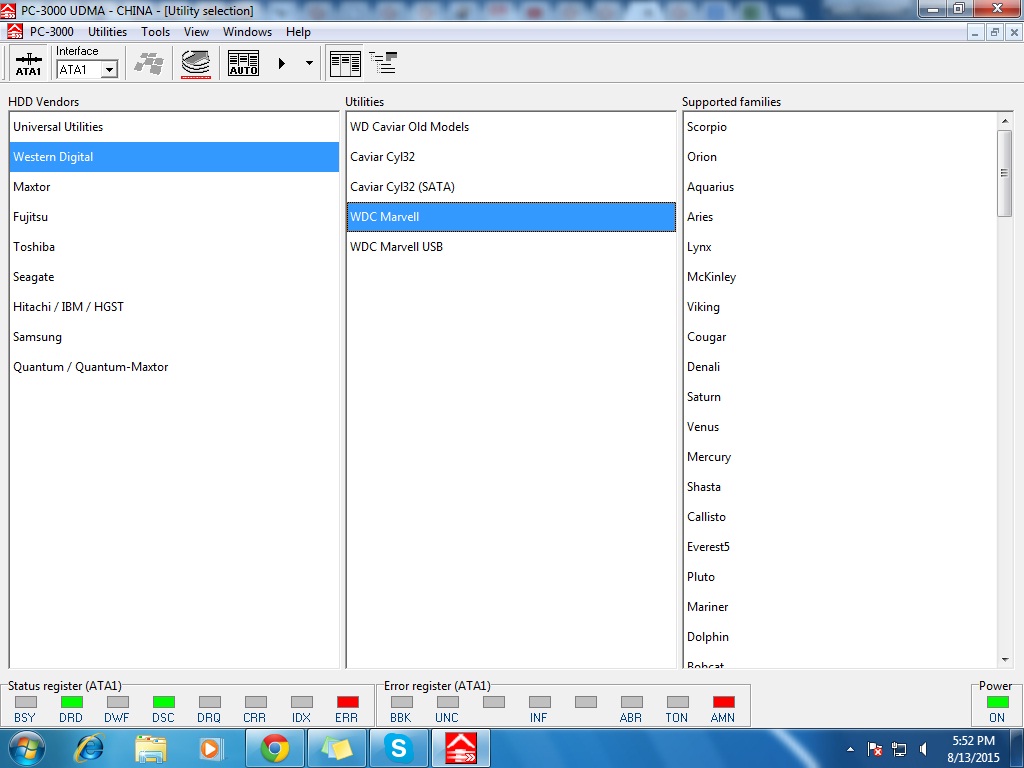Expand the arrow next to play button
The width and height of the screenshot is (1024, 768).
(x=309, y=63)
